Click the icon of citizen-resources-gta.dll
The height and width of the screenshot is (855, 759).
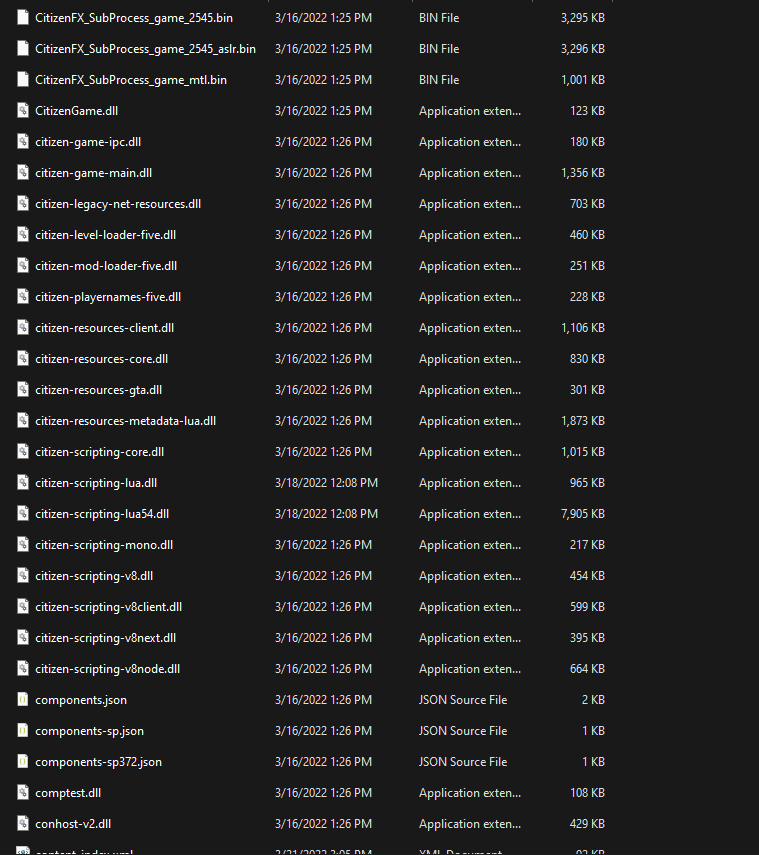point(23,390)
